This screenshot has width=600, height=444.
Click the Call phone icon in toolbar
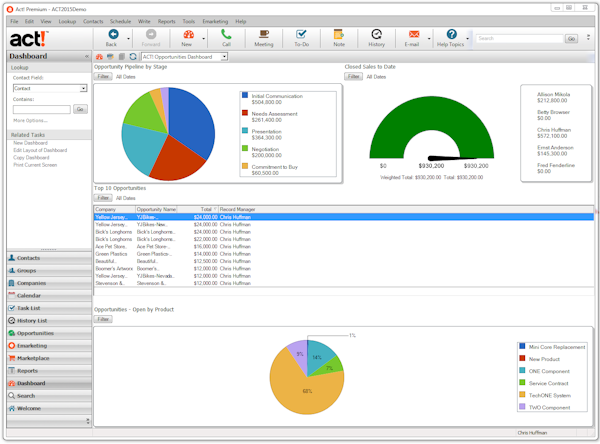click(x=226, y=35)
